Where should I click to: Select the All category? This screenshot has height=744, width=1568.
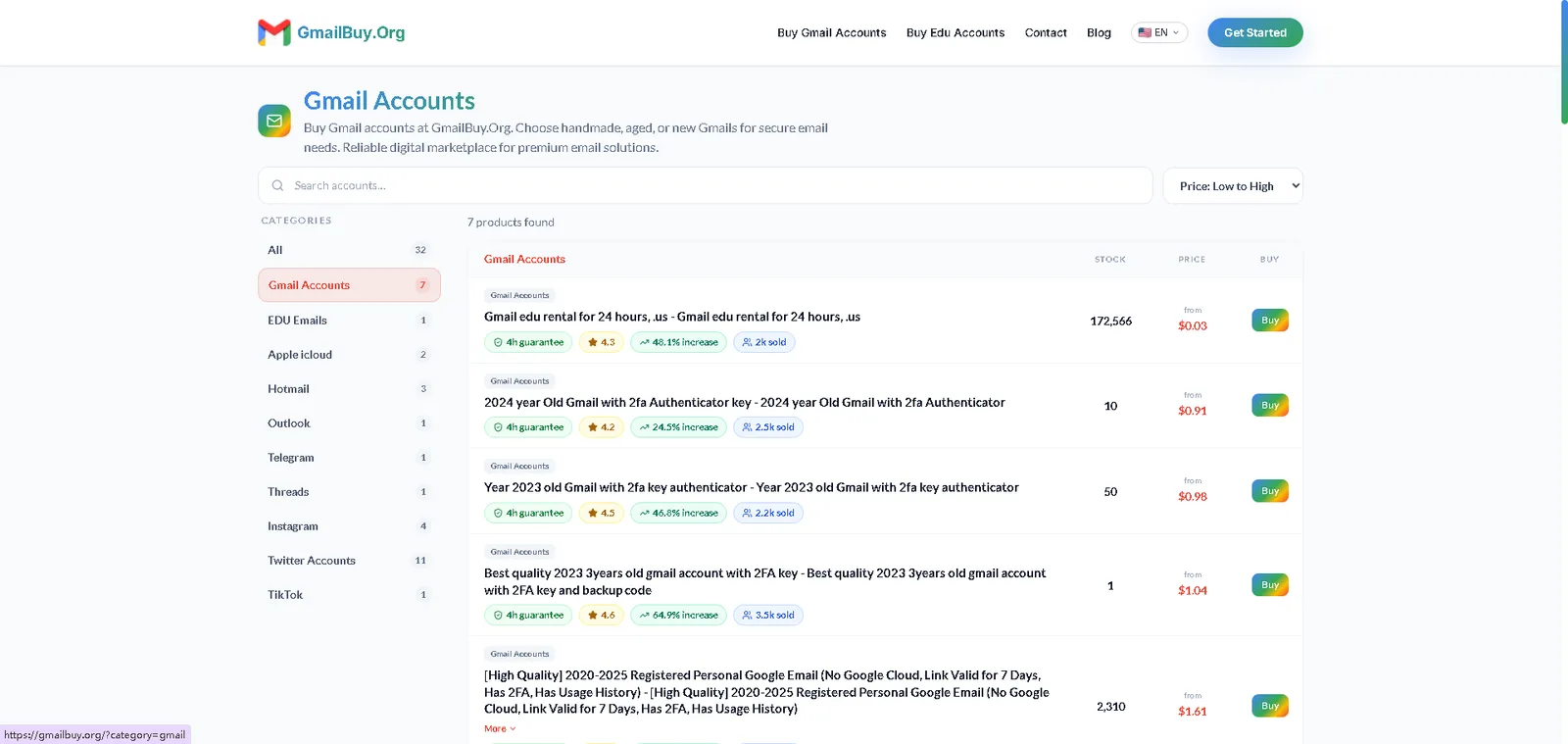click(349, 250)
